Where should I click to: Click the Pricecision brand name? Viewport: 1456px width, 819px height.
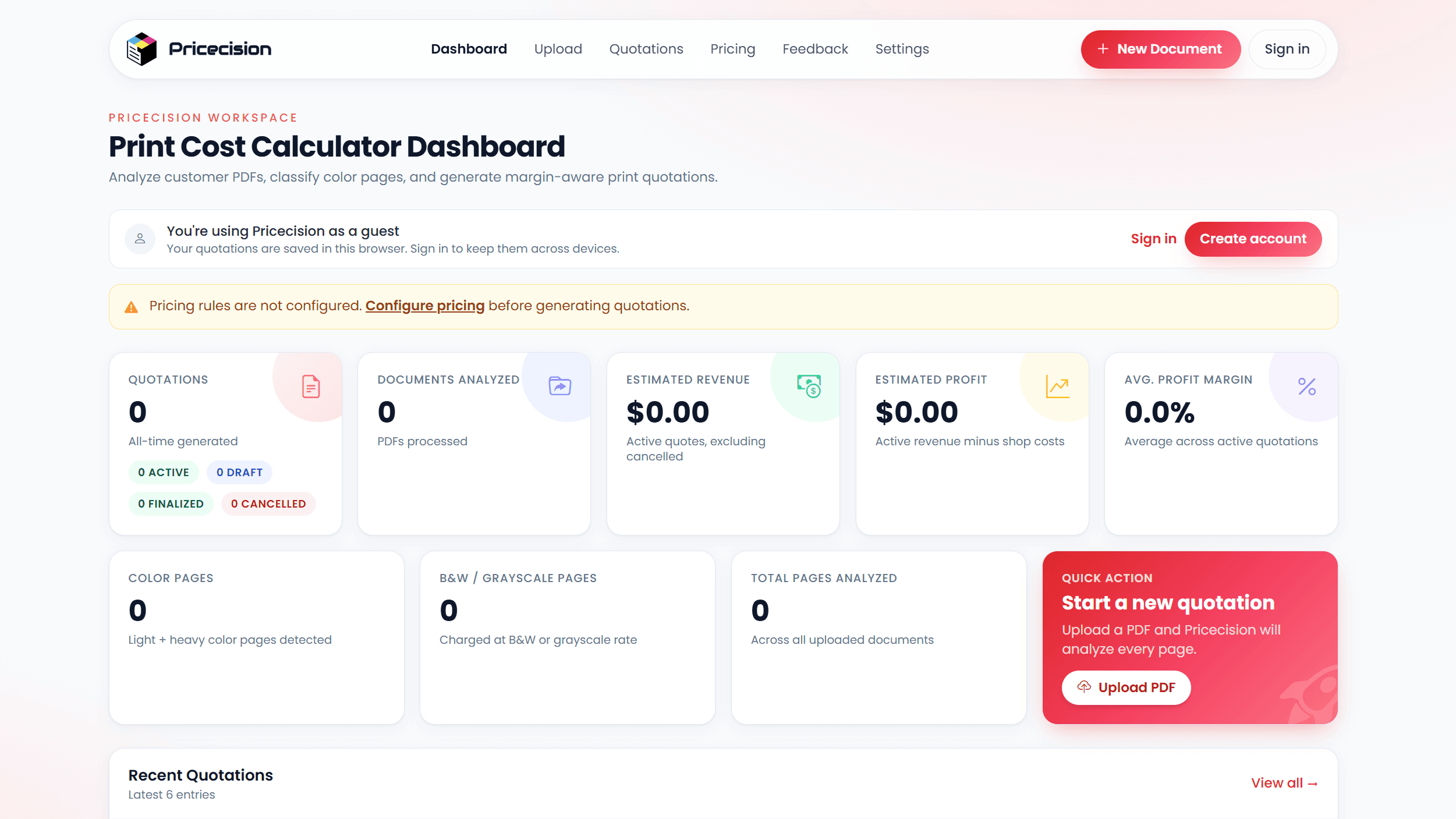pyautogui.click(x=220, y=49)
